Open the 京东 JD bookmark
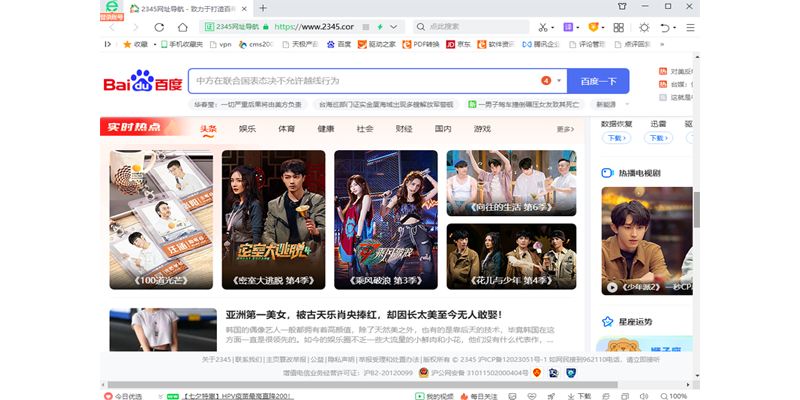The image size is (800, 400). (x=458, y=44)
